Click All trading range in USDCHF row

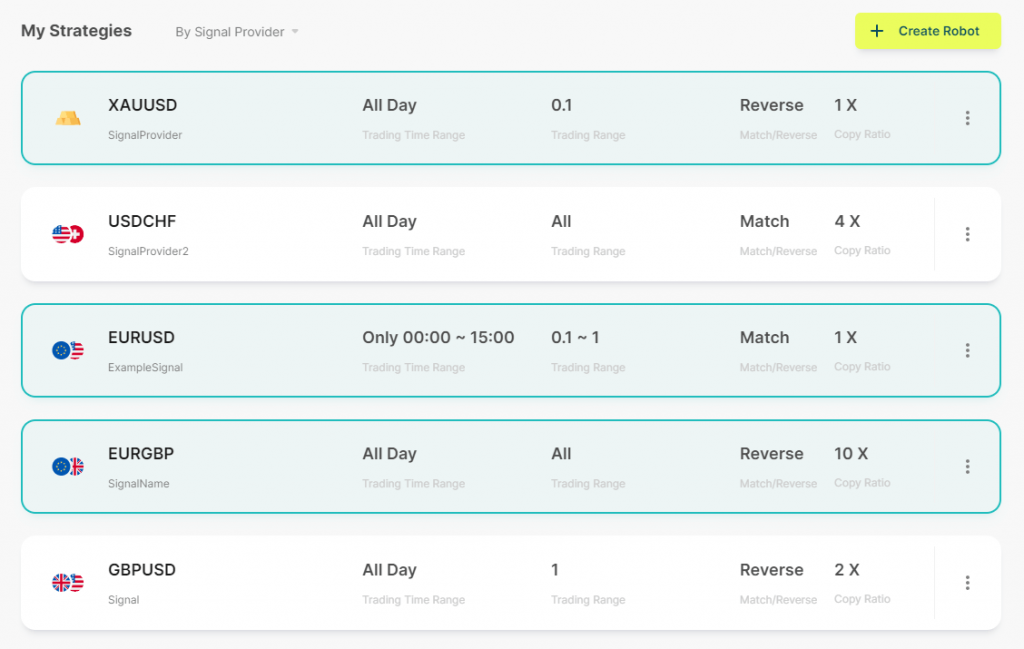coord(561,221)
